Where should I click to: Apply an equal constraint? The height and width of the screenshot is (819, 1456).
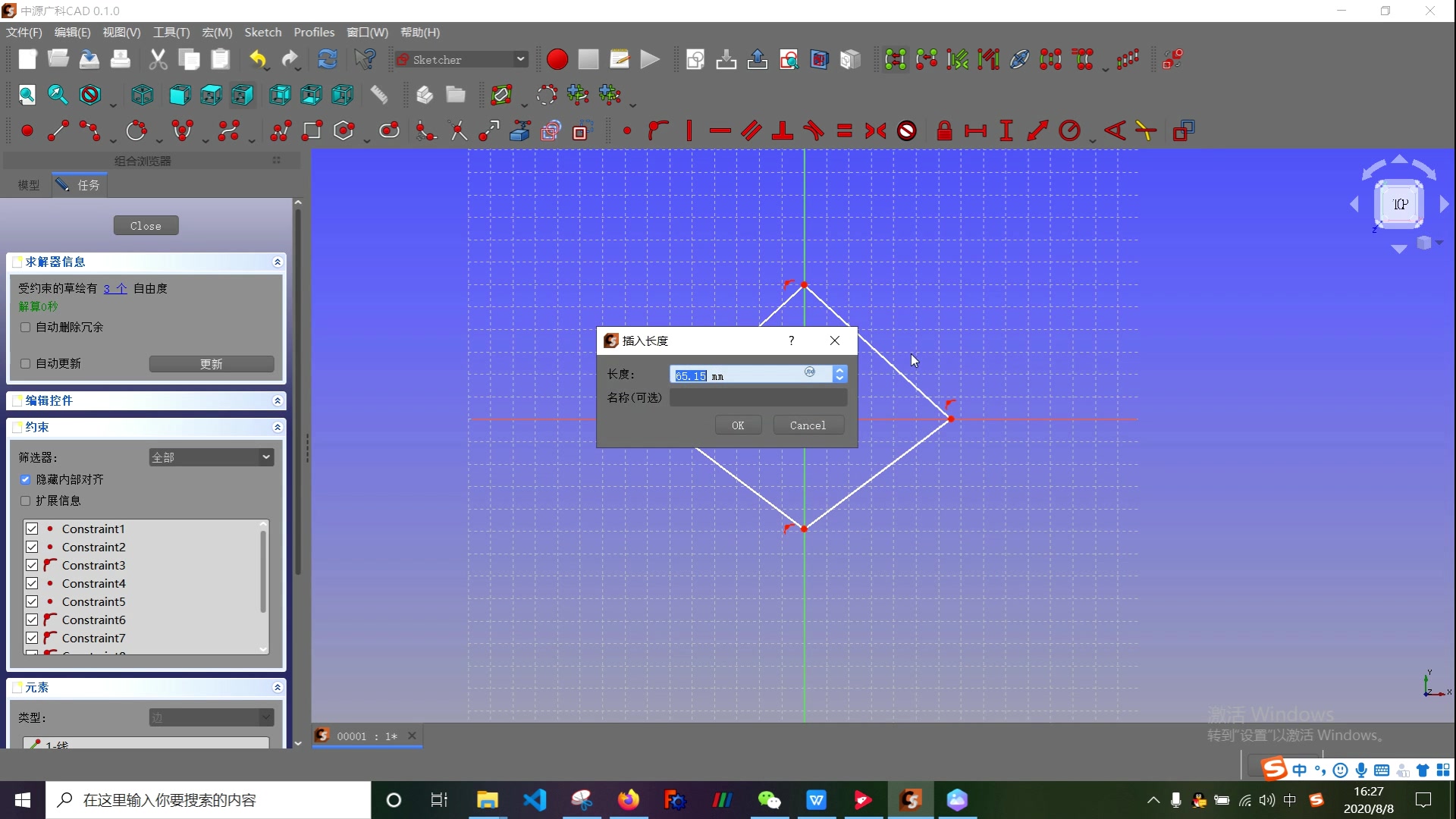(x=844, y=130)
